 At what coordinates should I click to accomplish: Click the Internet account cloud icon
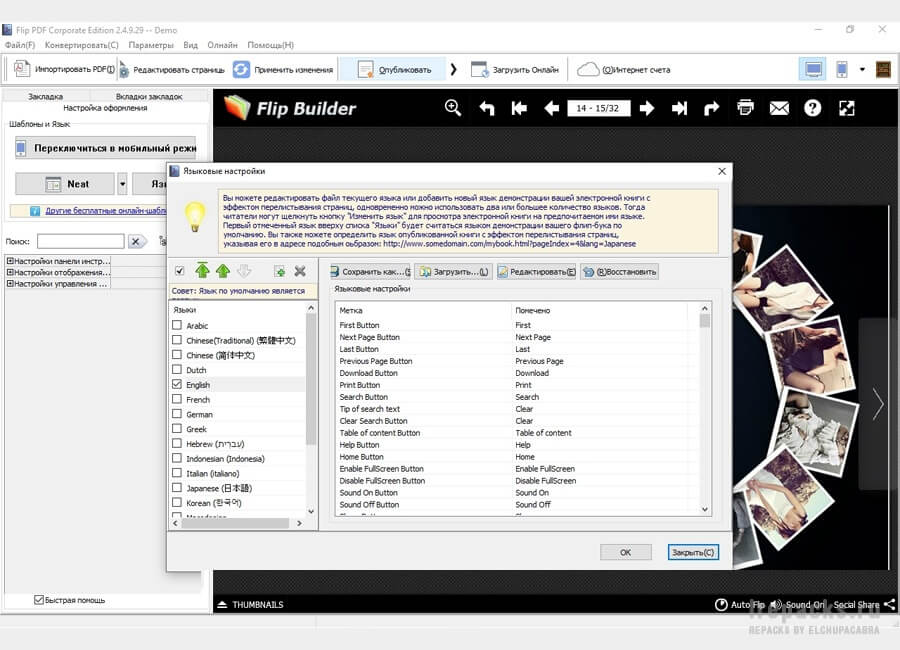[588, 69]
